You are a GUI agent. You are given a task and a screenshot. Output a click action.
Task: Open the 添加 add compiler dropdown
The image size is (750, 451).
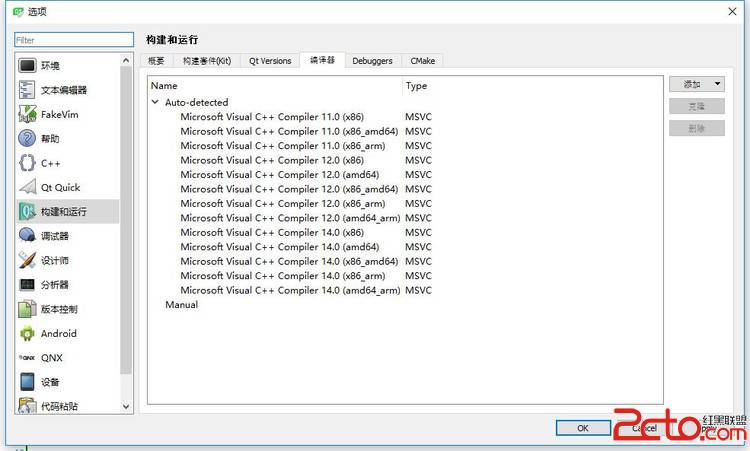coord(696,84)
